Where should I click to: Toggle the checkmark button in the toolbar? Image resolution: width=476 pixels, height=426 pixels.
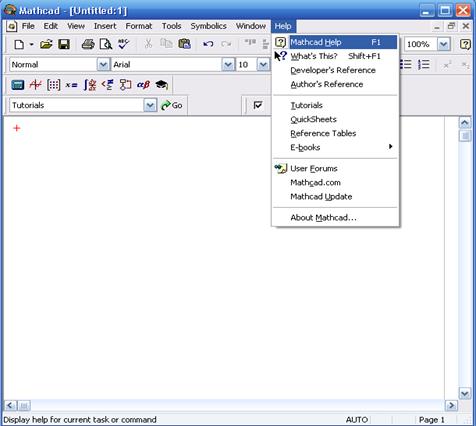point(258,105)
